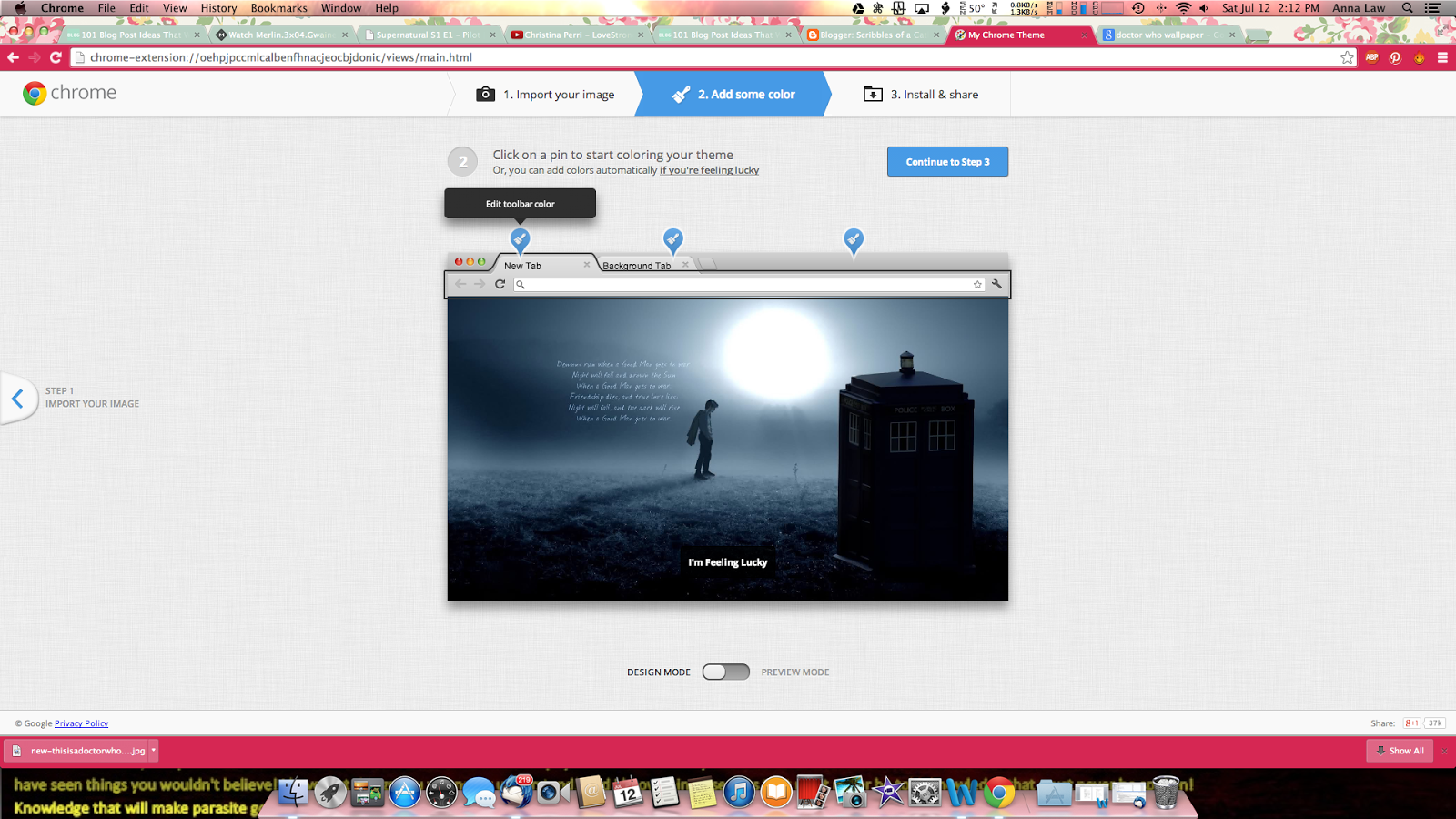Click the Google+ share button
The height and width of the screenshot is (819, 1456).
point(1411,723)
